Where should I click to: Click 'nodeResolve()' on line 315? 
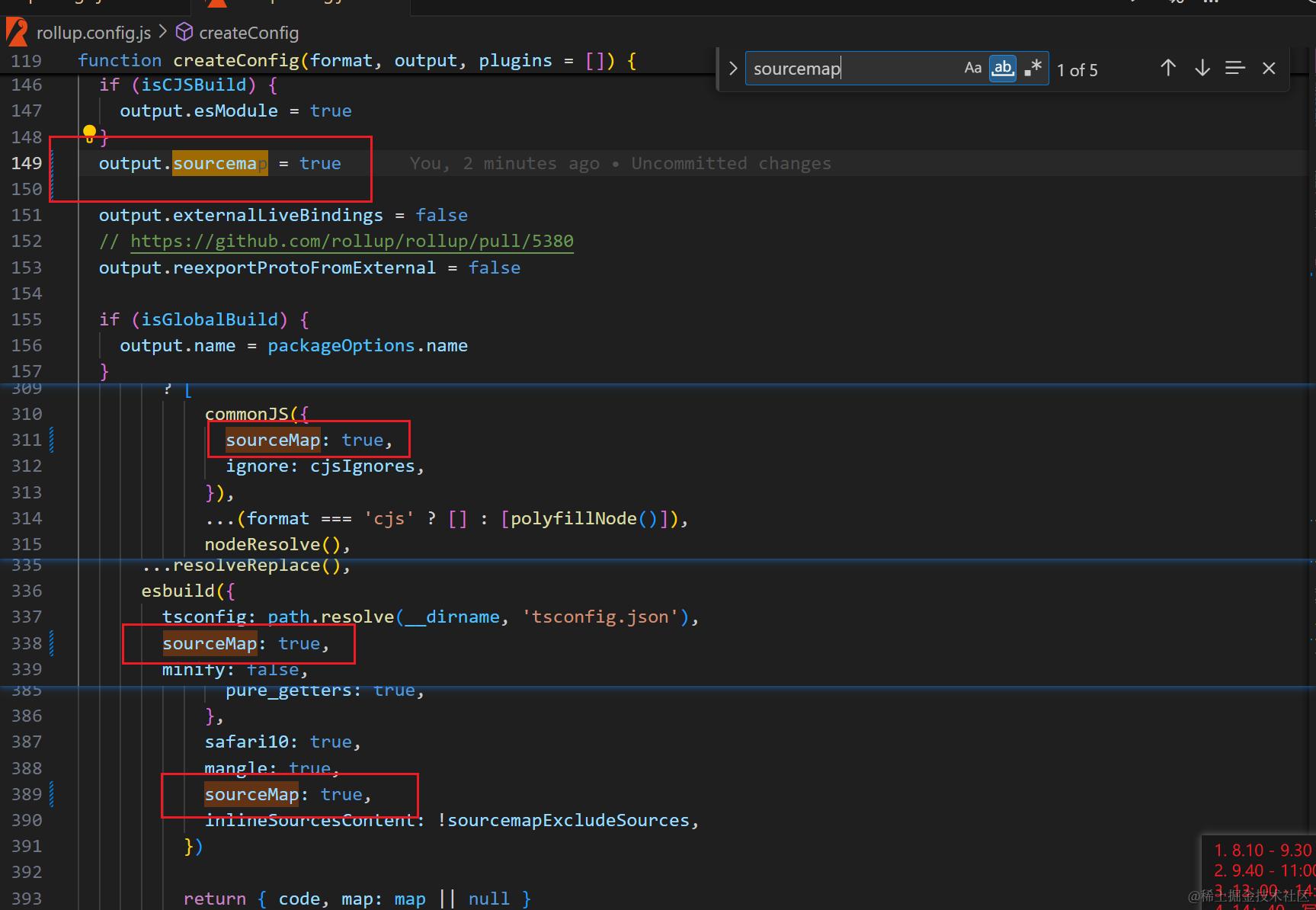point(273,545)
